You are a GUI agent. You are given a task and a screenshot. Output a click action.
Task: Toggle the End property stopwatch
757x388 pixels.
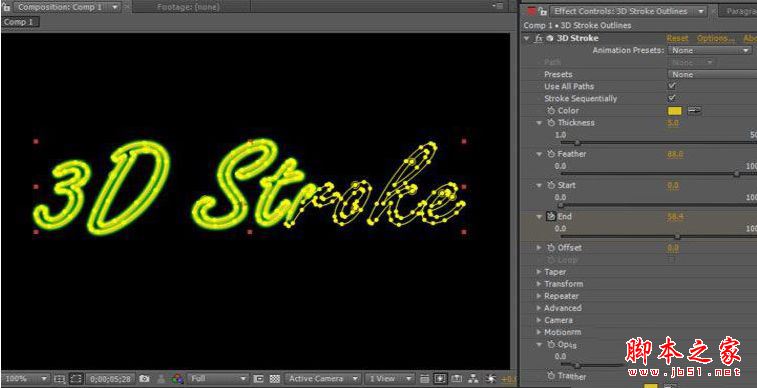pos(551,217)
